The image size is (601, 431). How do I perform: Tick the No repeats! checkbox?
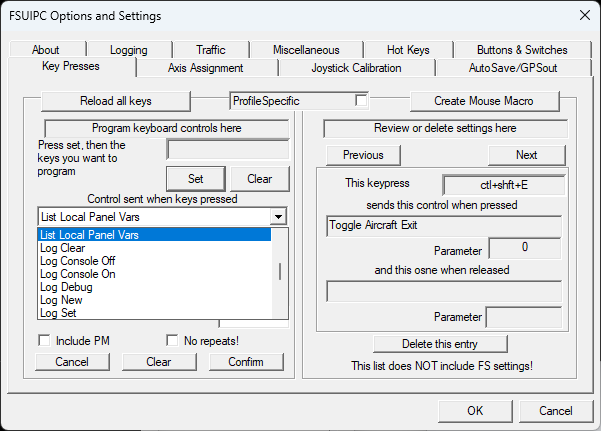(172, 341)
